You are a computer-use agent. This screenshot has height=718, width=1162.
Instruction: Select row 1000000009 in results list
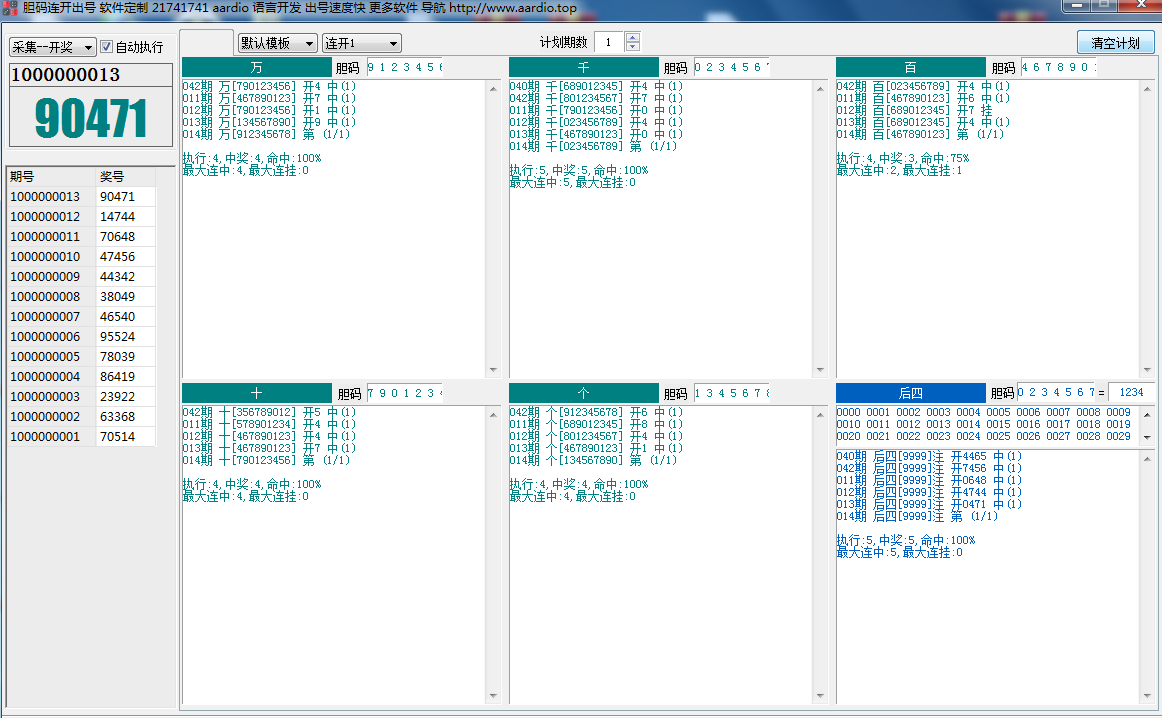point(82,276)
